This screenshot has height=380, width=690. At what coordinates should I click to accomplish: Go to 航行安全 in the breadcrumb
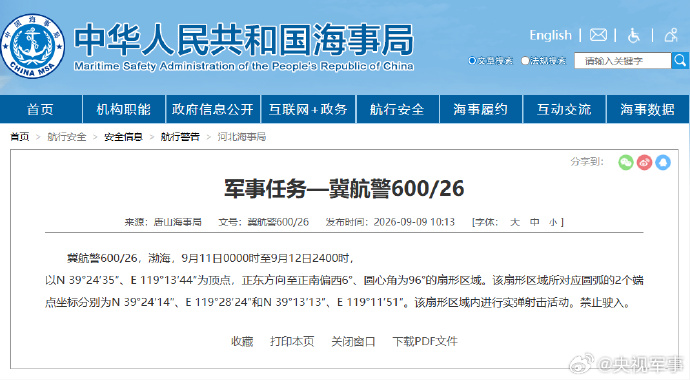point(67,137)
